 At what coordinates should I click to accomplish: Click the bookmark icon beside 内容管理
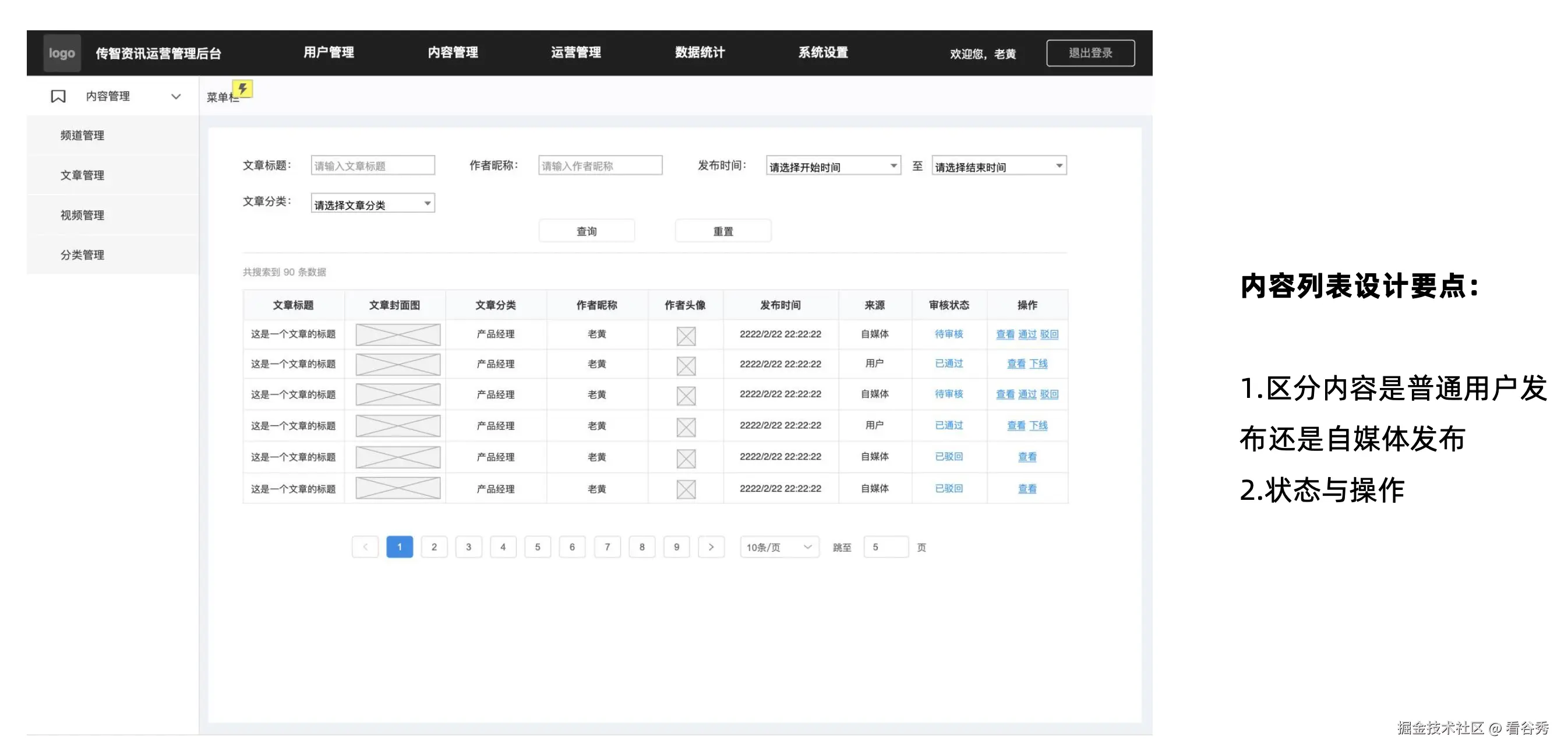(x=57, y=96)
